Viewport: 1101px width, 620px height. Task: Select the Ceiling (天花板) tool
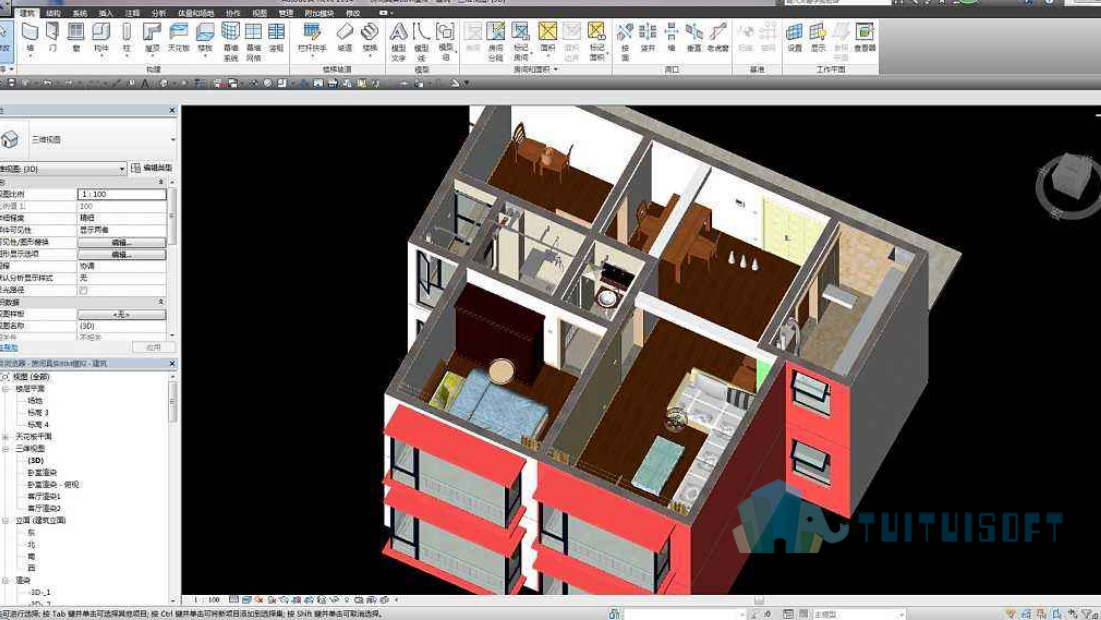click(x=178, y=37)
